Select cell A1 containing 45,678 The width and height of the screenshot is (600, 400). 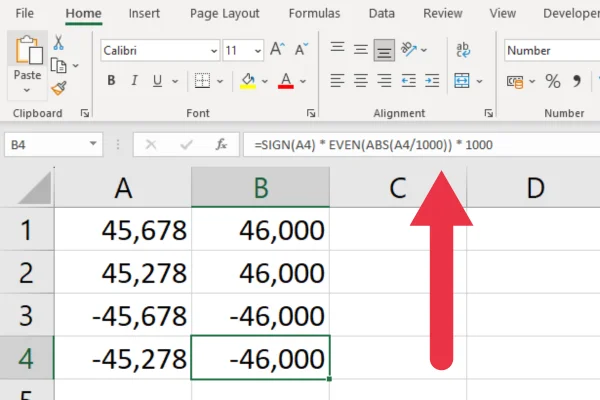click(x=123, y=230)
